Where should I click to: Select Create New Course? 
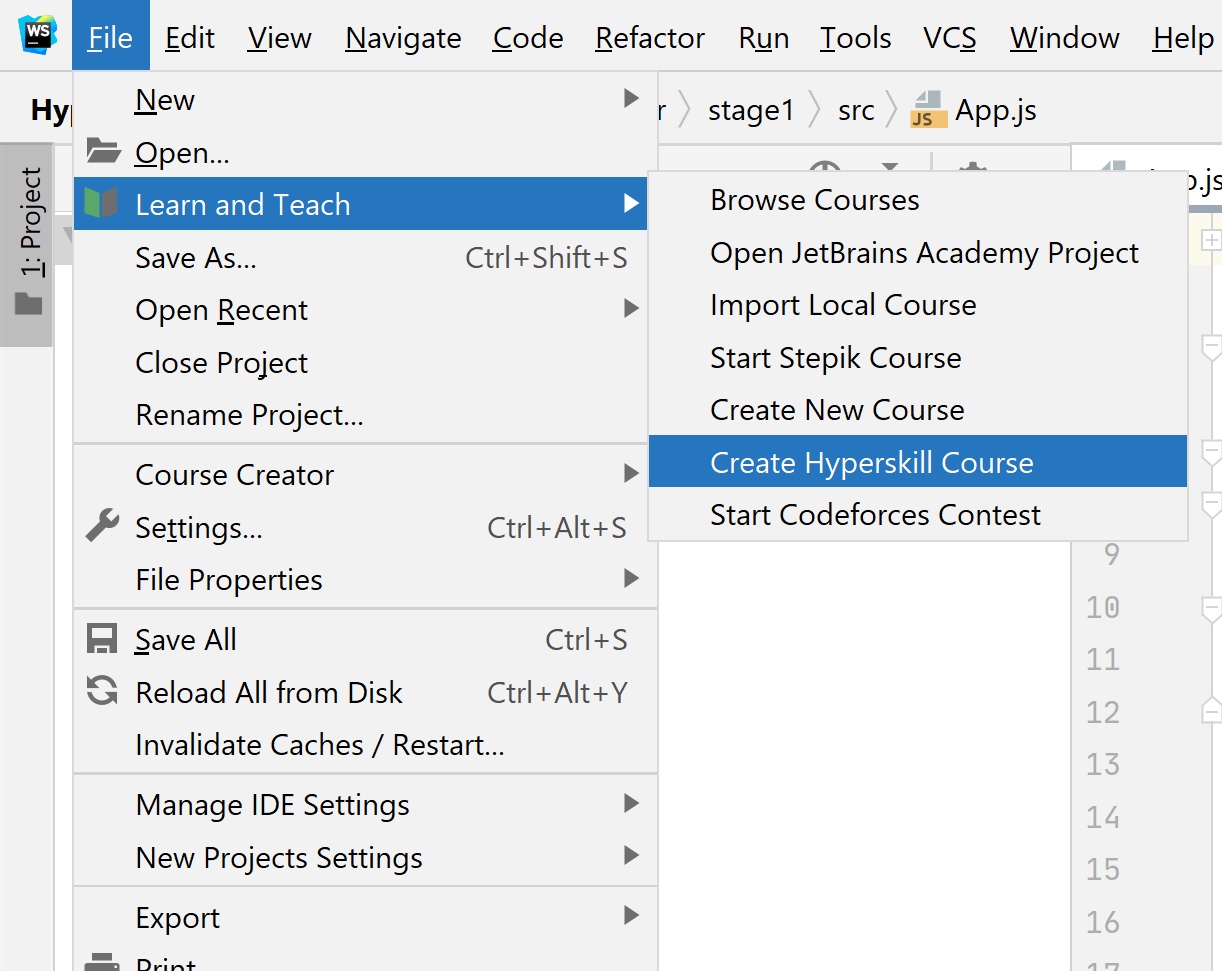tap(918, 409)
